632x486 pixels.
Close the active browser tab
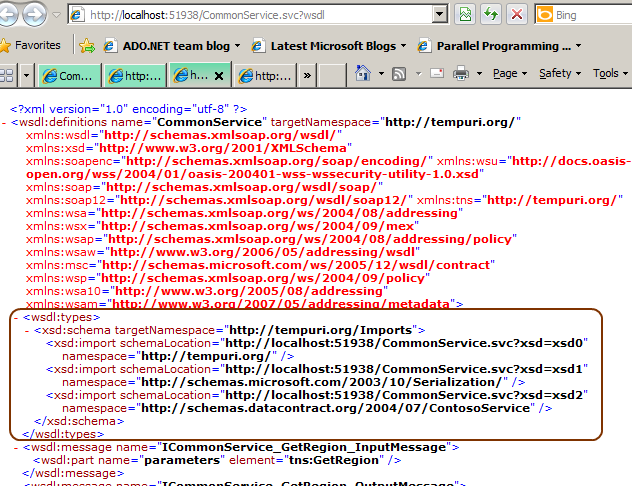218,74
